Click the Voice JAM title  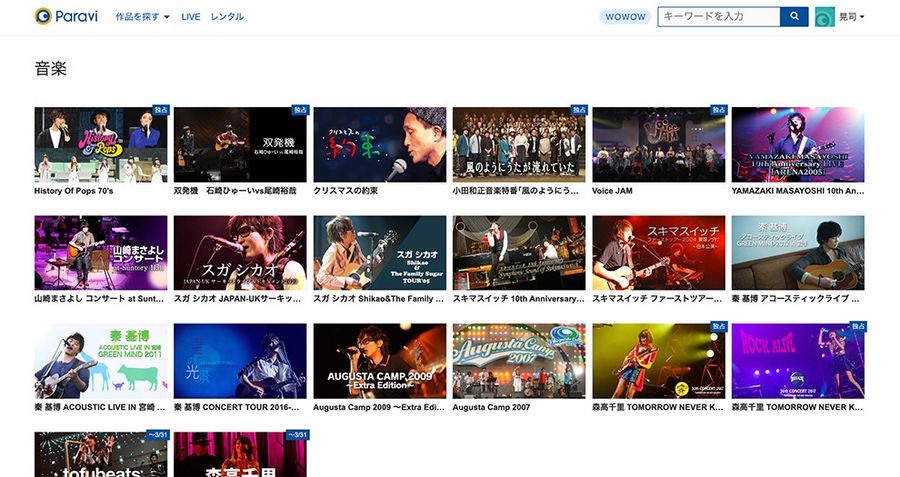pyautogui.click(x=612, y=191)
